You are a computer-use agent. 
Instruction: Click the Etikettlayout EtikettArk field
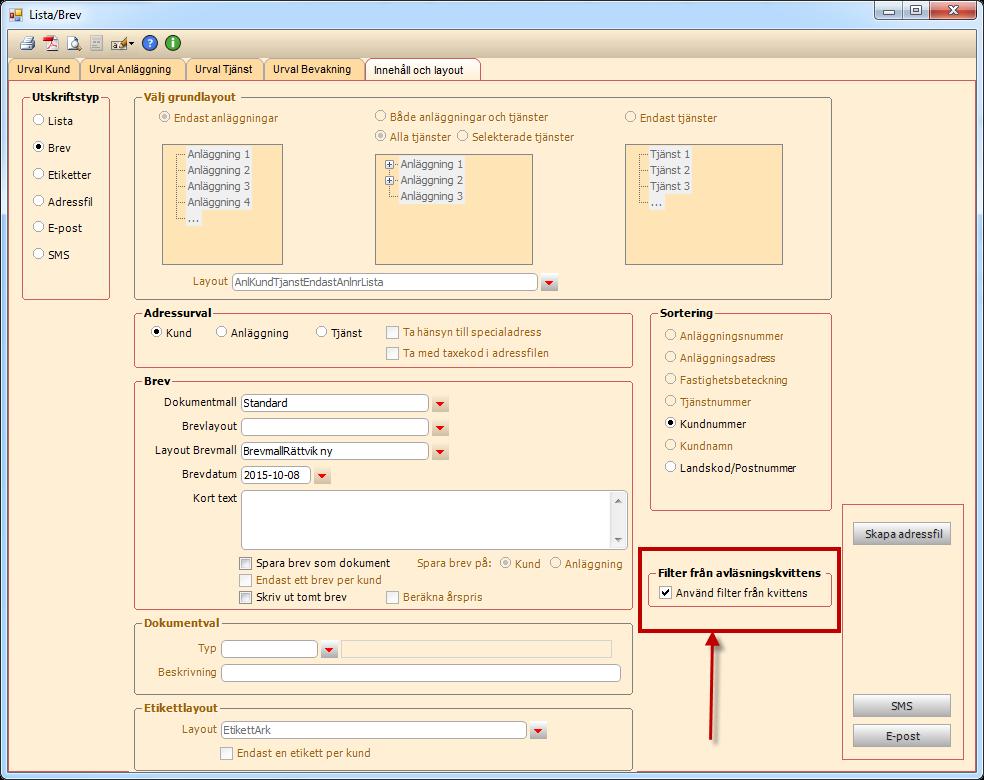click(x=374, y=730)
